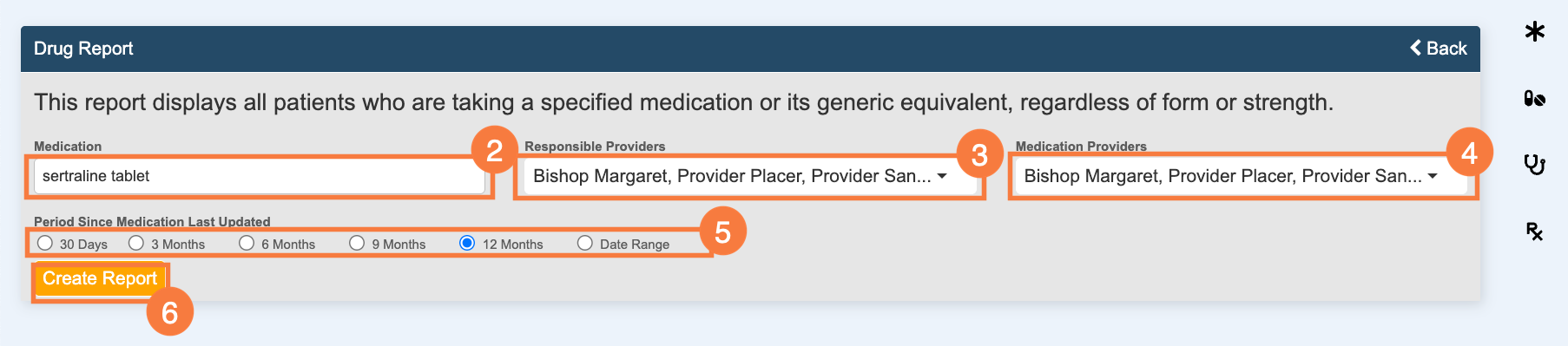Select the Date Range radio button

click(585, 243)
